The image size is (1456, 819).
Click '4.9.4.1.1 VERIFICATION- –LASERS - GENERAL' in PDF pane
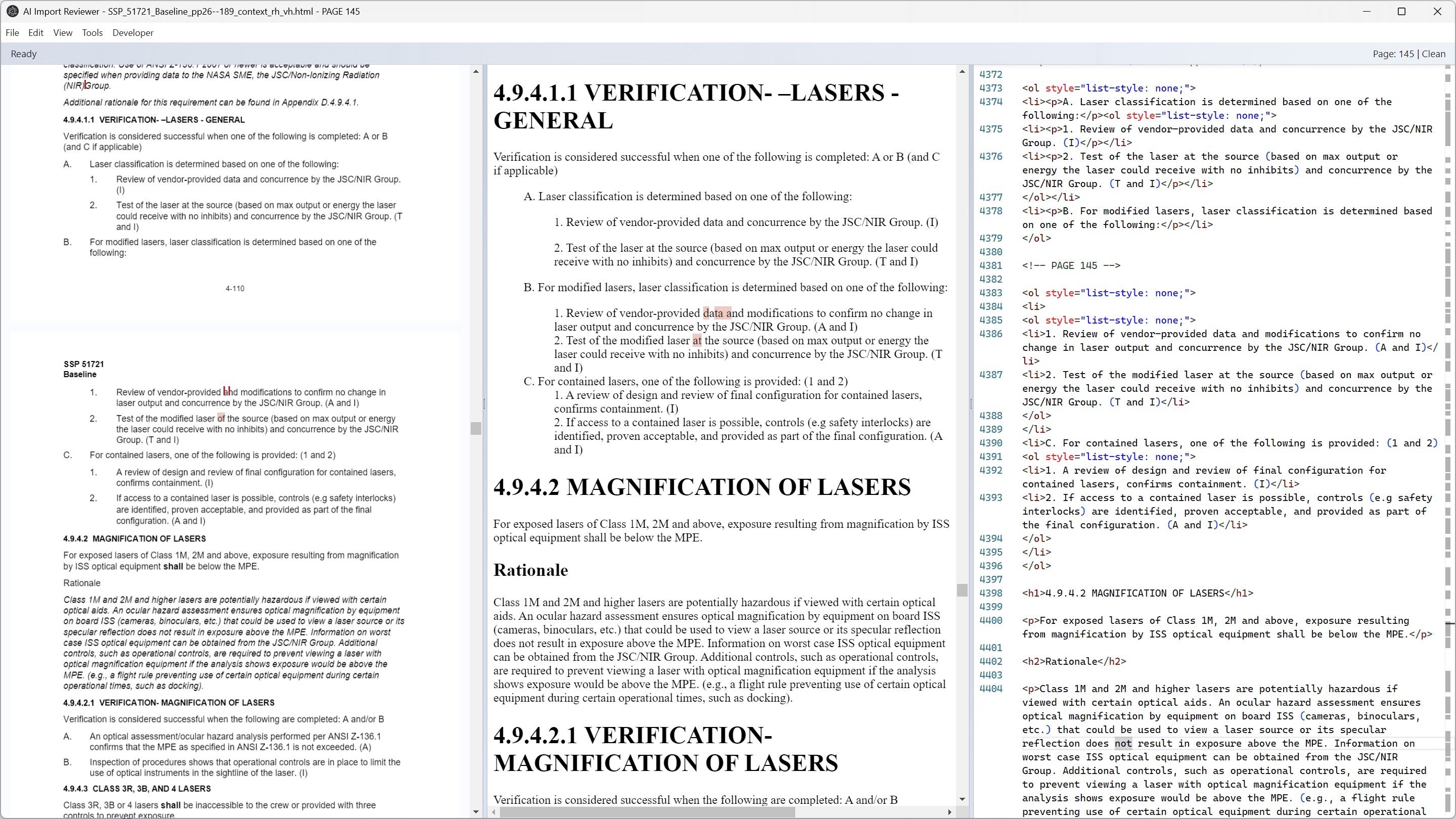[154, 120]
